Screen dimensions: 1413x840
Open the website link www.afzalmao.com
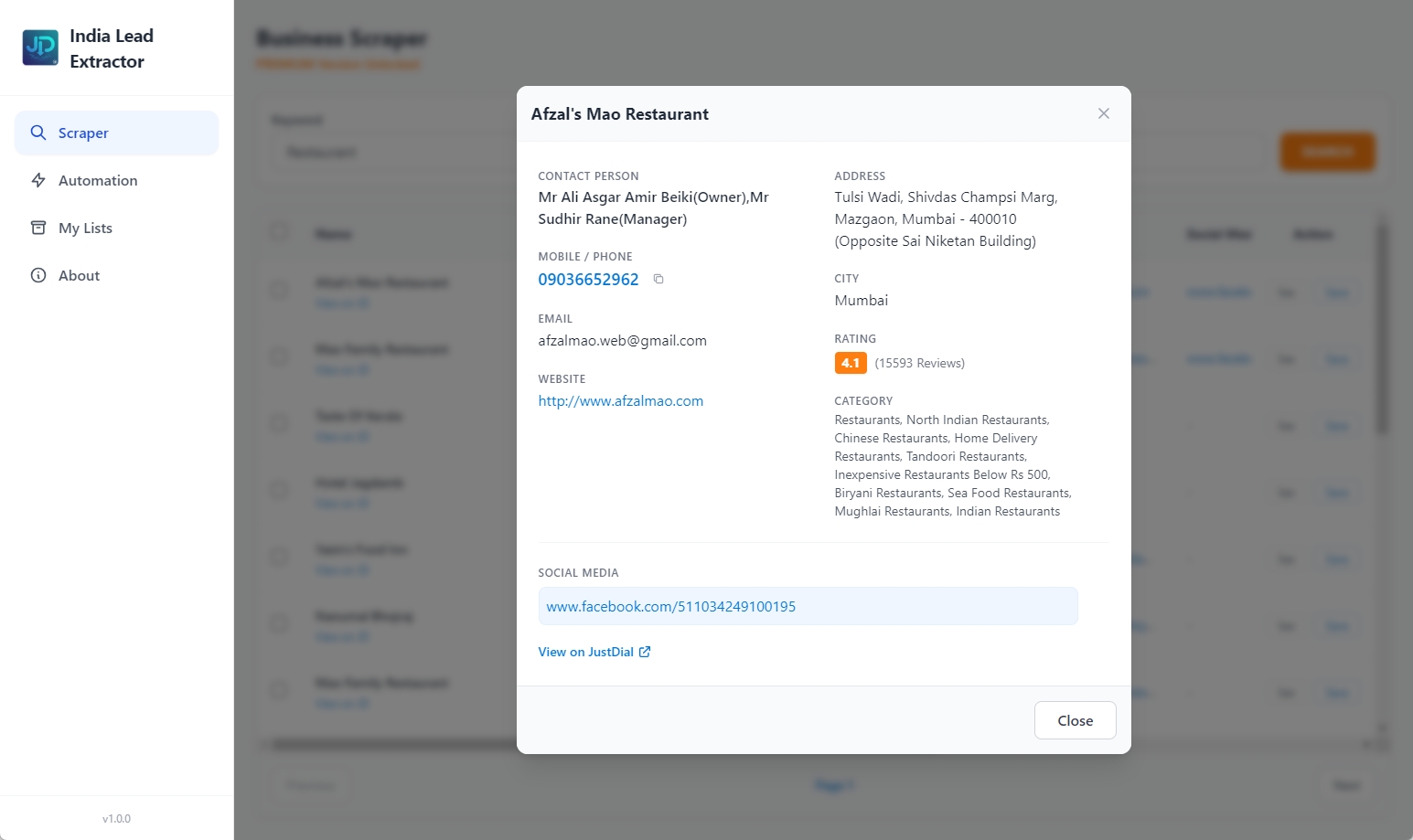(620, 400)
